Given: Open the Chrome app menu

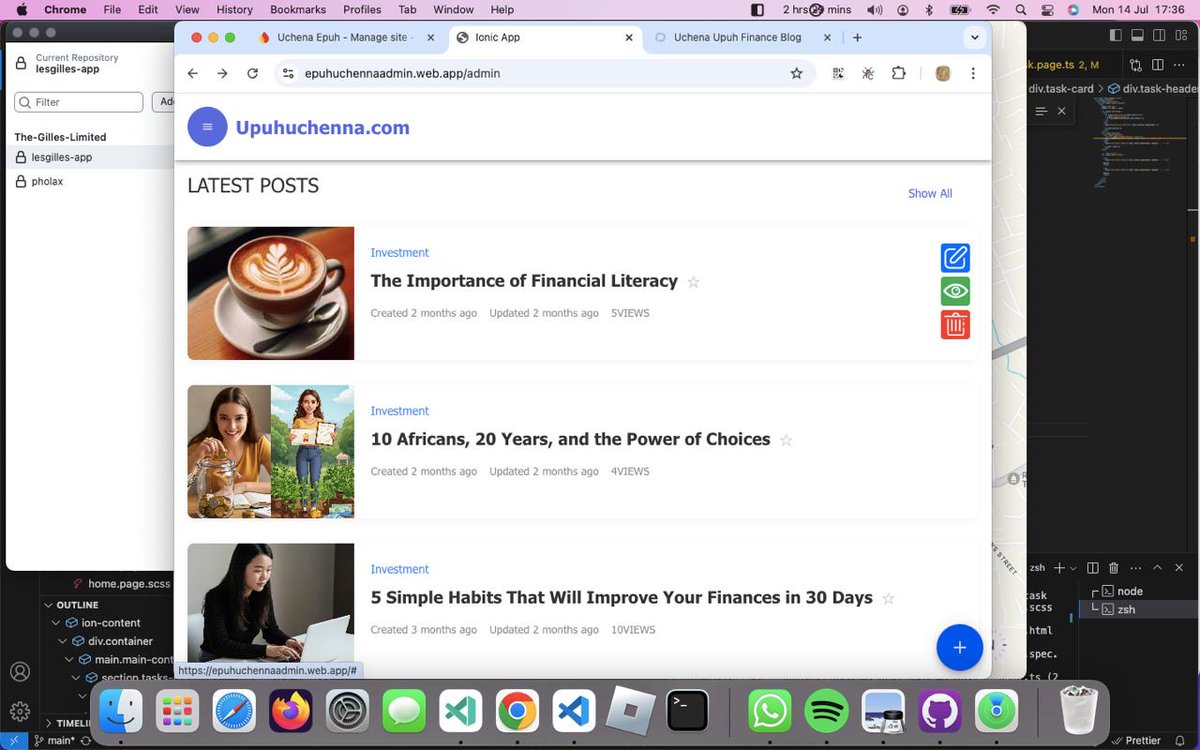Looking at the screenshot, I should pyautogui.click(x=66, y=9).
